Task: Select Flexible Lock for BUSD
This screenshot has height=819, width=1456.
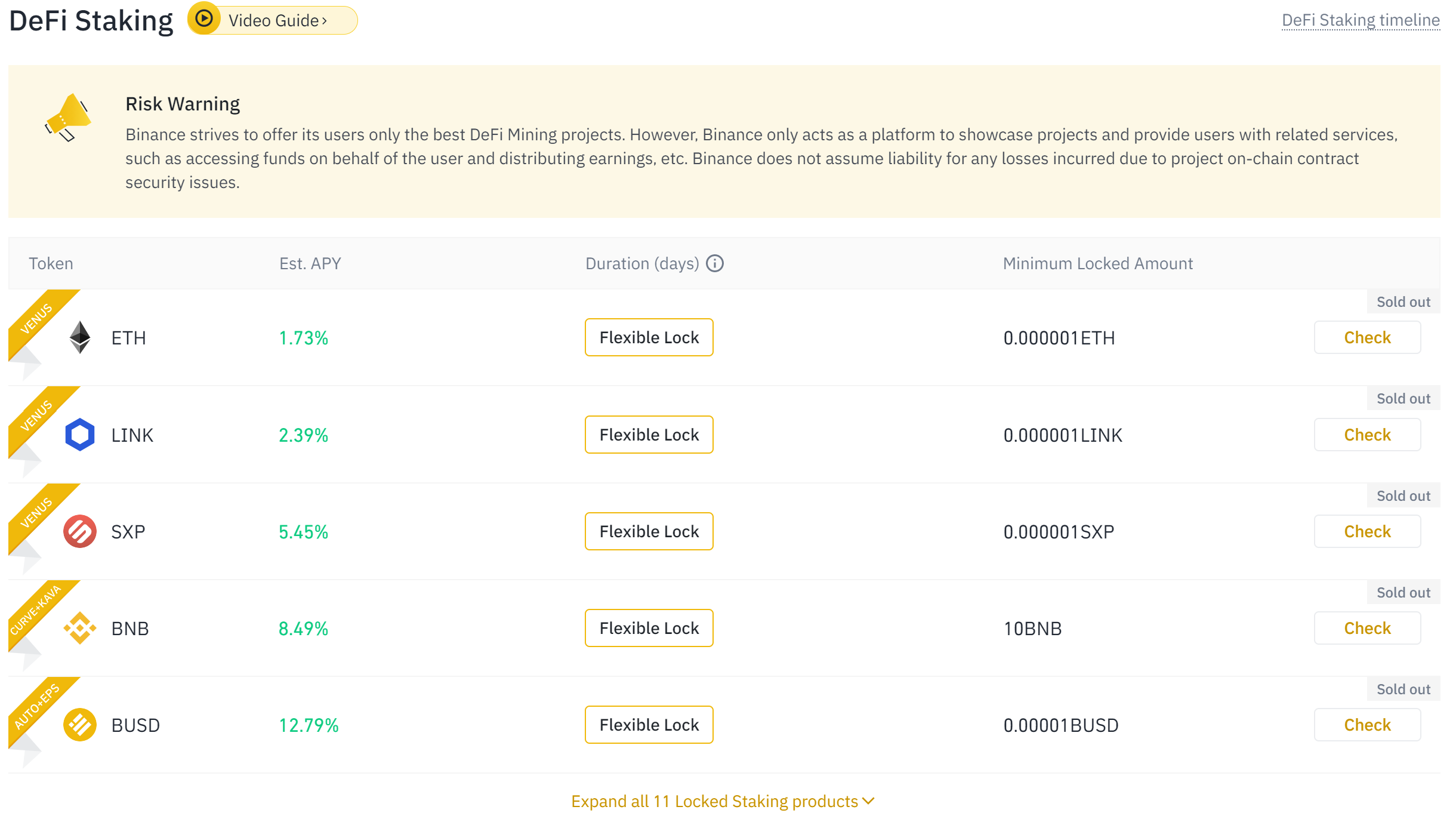Action: (649, 725)
